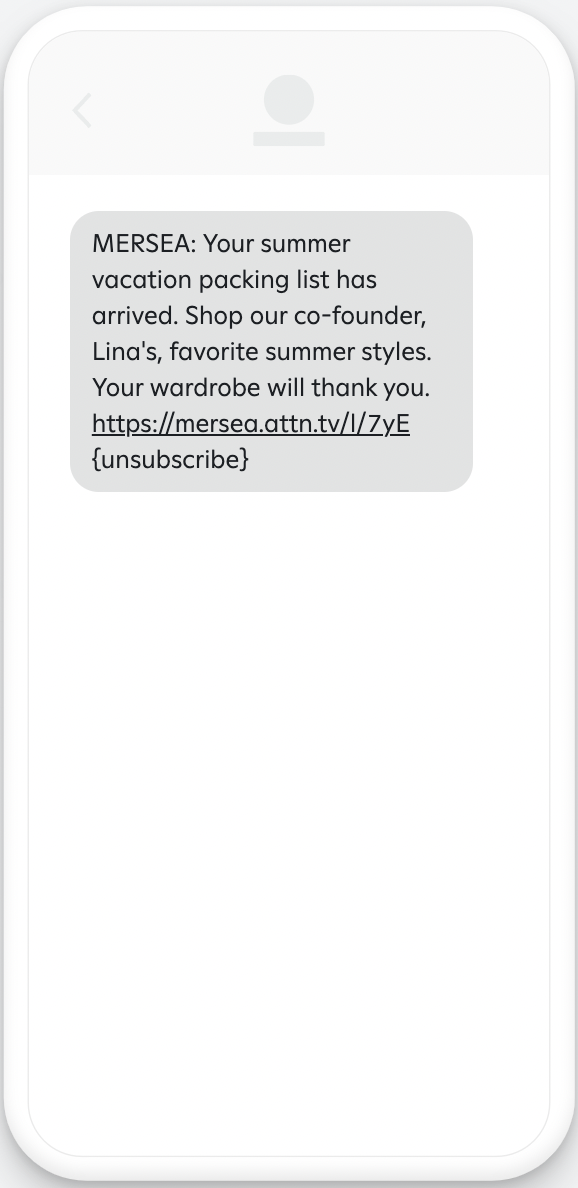Open the mersea.attn.tv link
Viewport: 578px width, 1188px height.
pos(251,424)
